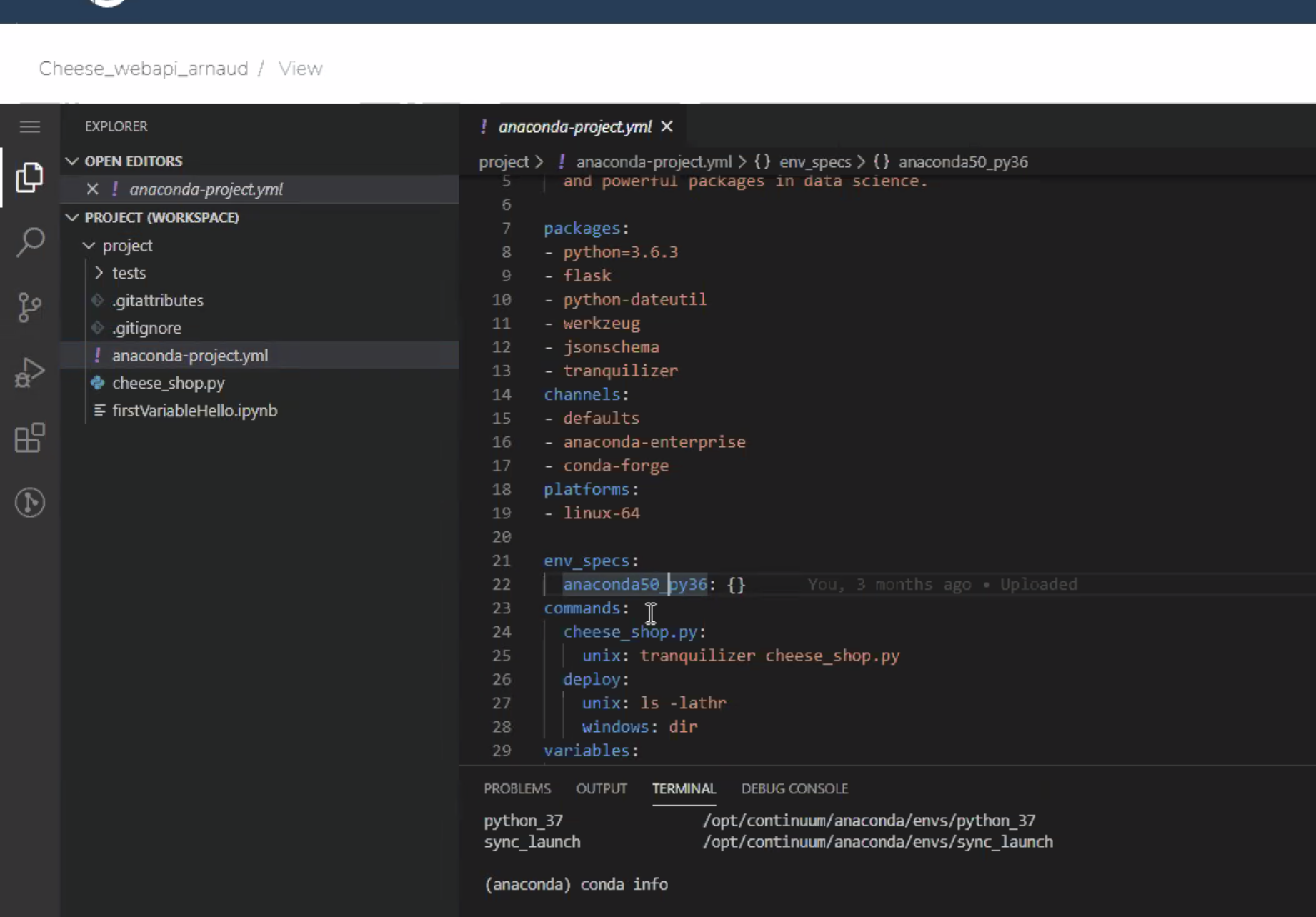Click the YAML icon in the editor tab
1316x917 pixels.
pos(484,126)
